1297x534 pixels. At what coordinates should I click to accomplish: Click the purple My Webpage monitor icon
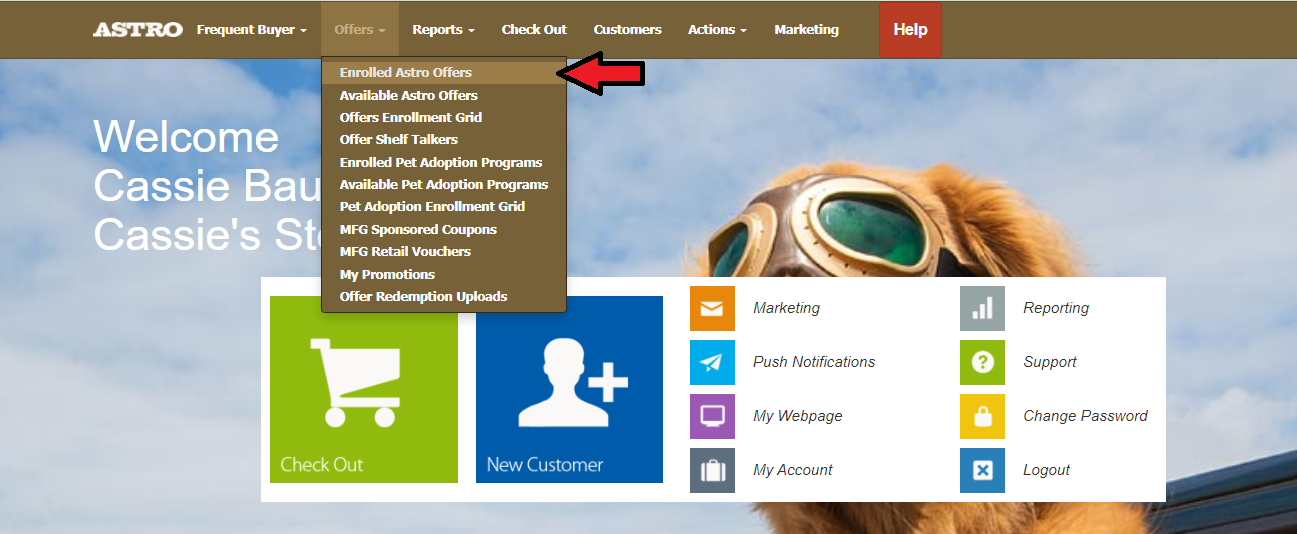click(x=712, y=416)
